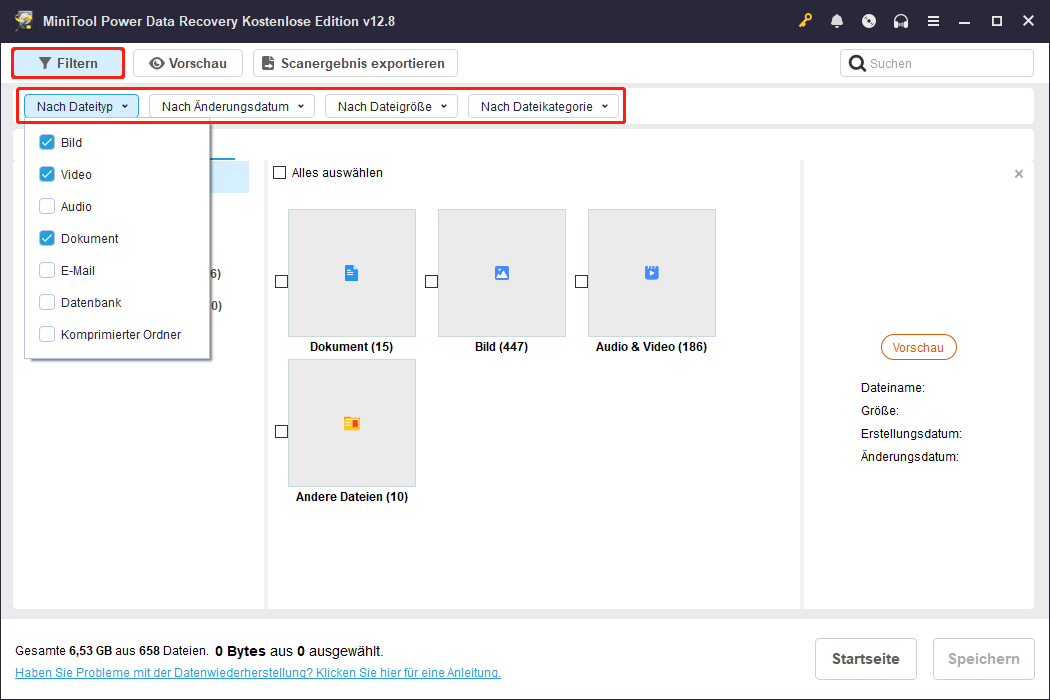Click the Dokument file type icon

pos(352,273)
